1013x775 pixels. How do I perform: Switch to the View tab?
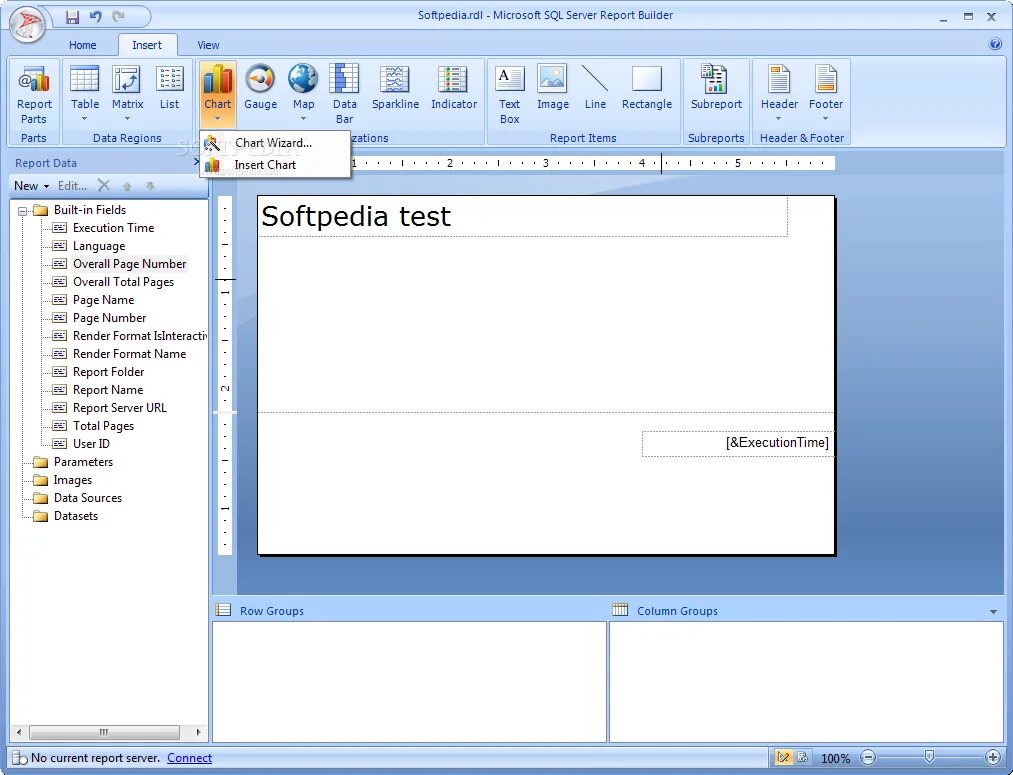[x=208, y=45]
